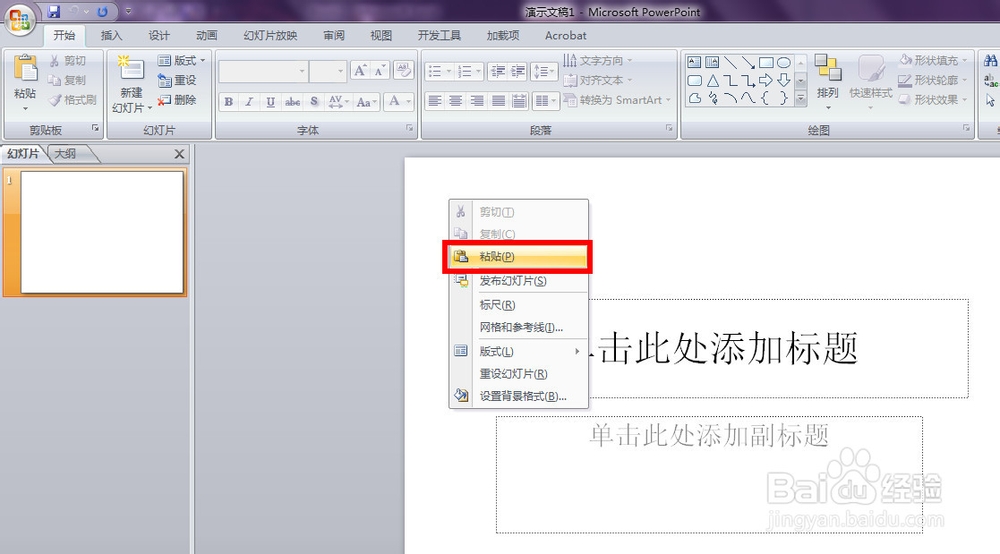1000x554 pixels.
Task: Open Layout (版式) context submenu
Action: click(x=518, y=351)
